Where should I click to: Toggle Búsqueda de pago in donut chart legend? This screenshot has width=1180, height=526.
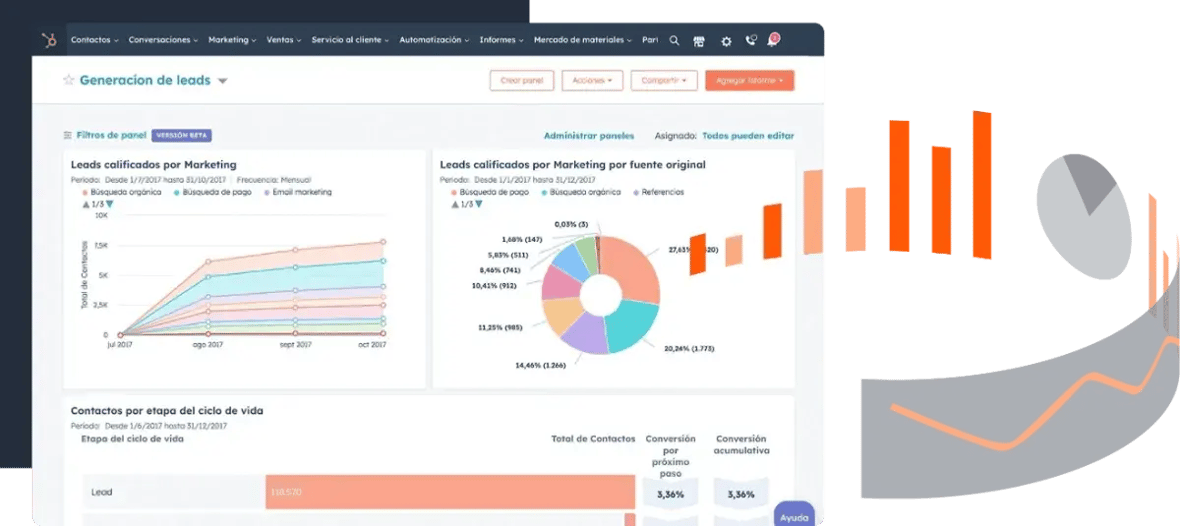click(489, 193)
